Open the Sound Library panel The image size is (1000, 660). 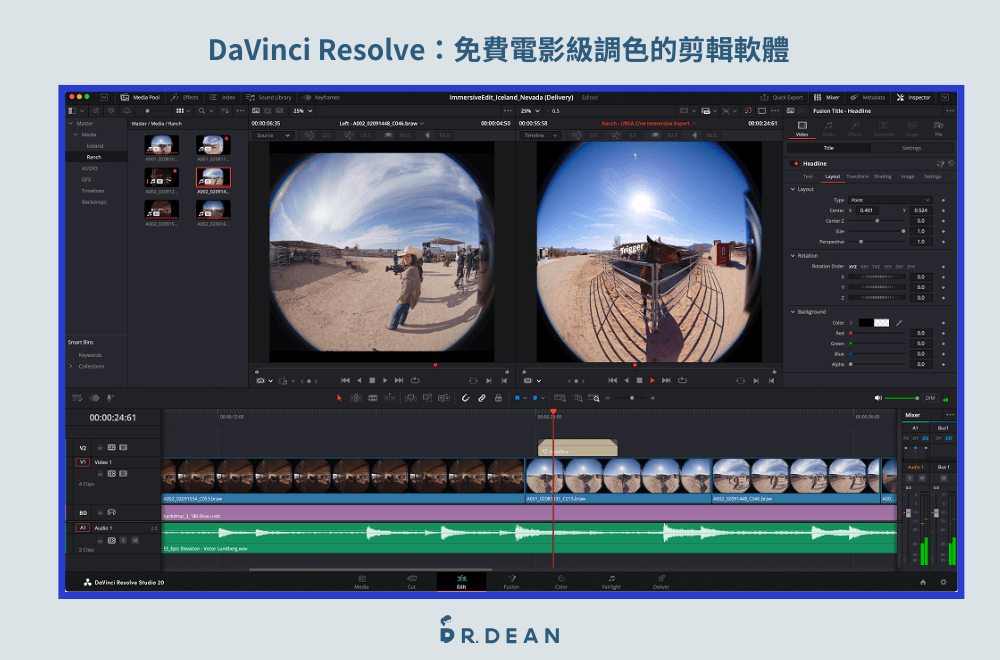click(268, 98)
